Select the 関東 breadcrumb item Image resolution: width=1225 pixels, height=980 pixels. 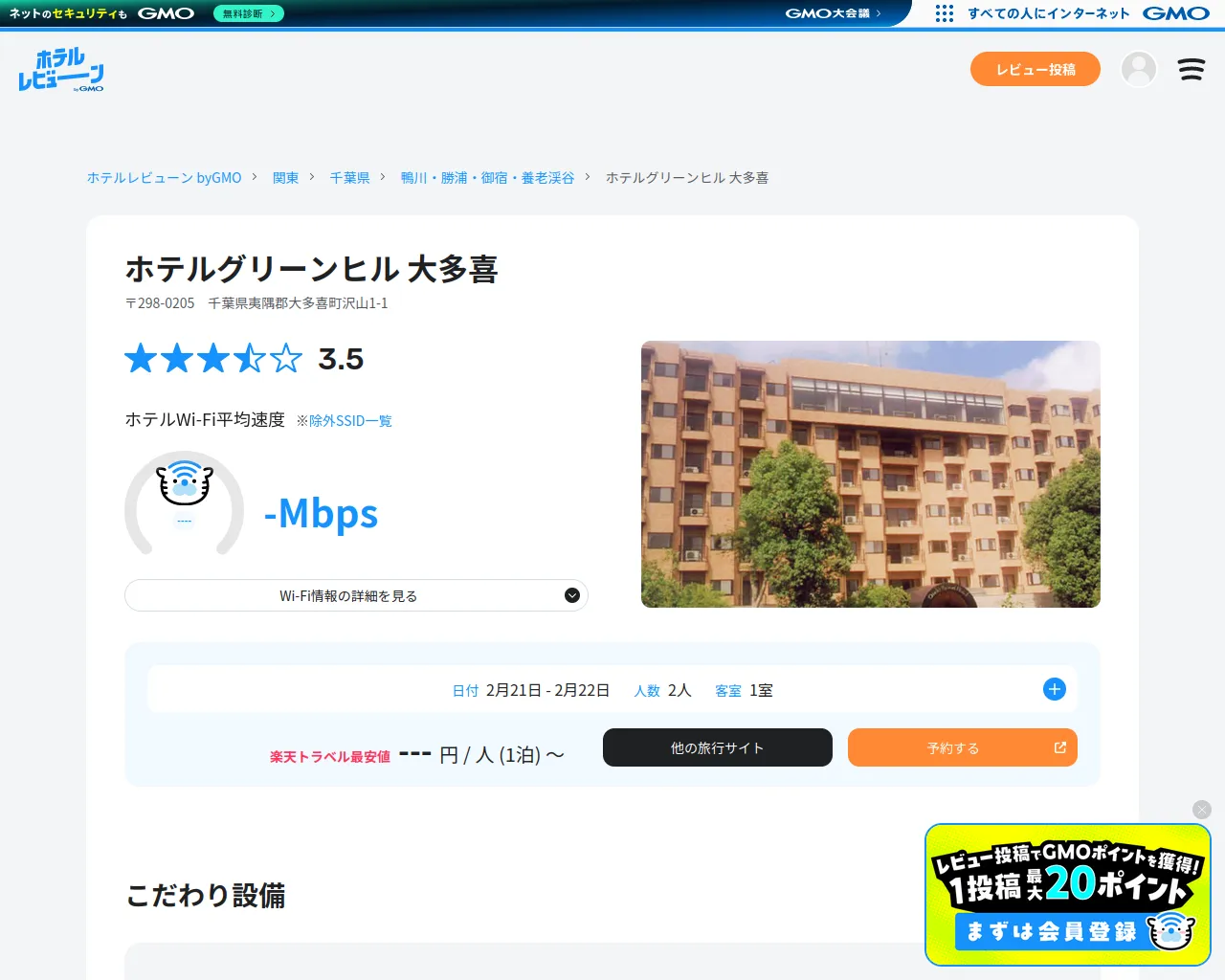coord(285,178)
